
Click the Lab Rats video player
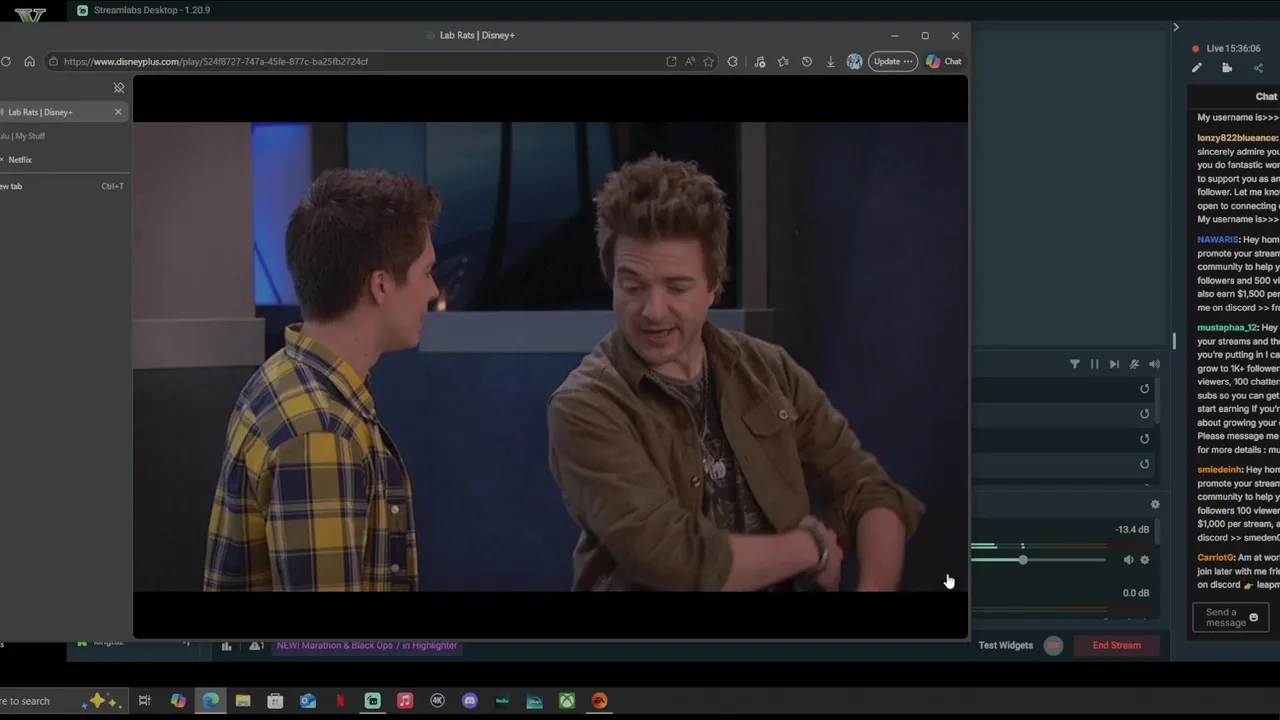pyautogui.click(x=550, y=357)
